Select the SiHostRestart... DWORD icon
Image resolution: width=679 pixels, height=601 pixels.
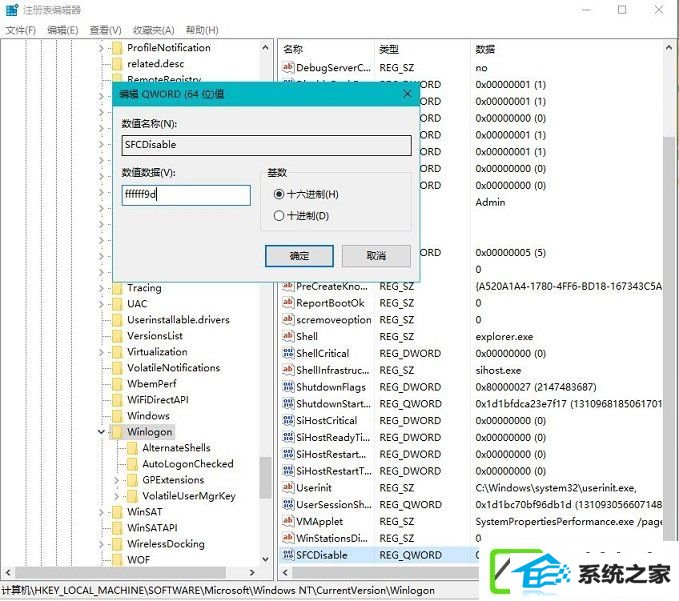[288, 454]
